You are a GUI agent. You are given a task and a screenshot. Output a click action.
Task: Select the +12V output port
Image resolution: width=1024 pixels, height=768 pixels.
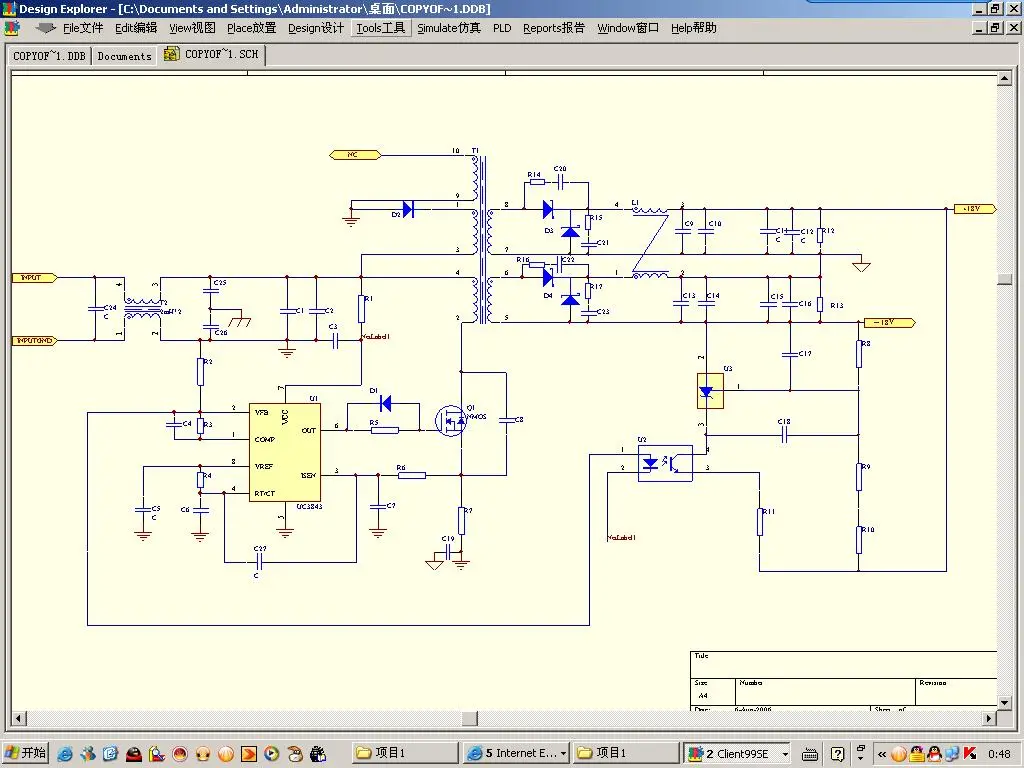click(975, 209)
